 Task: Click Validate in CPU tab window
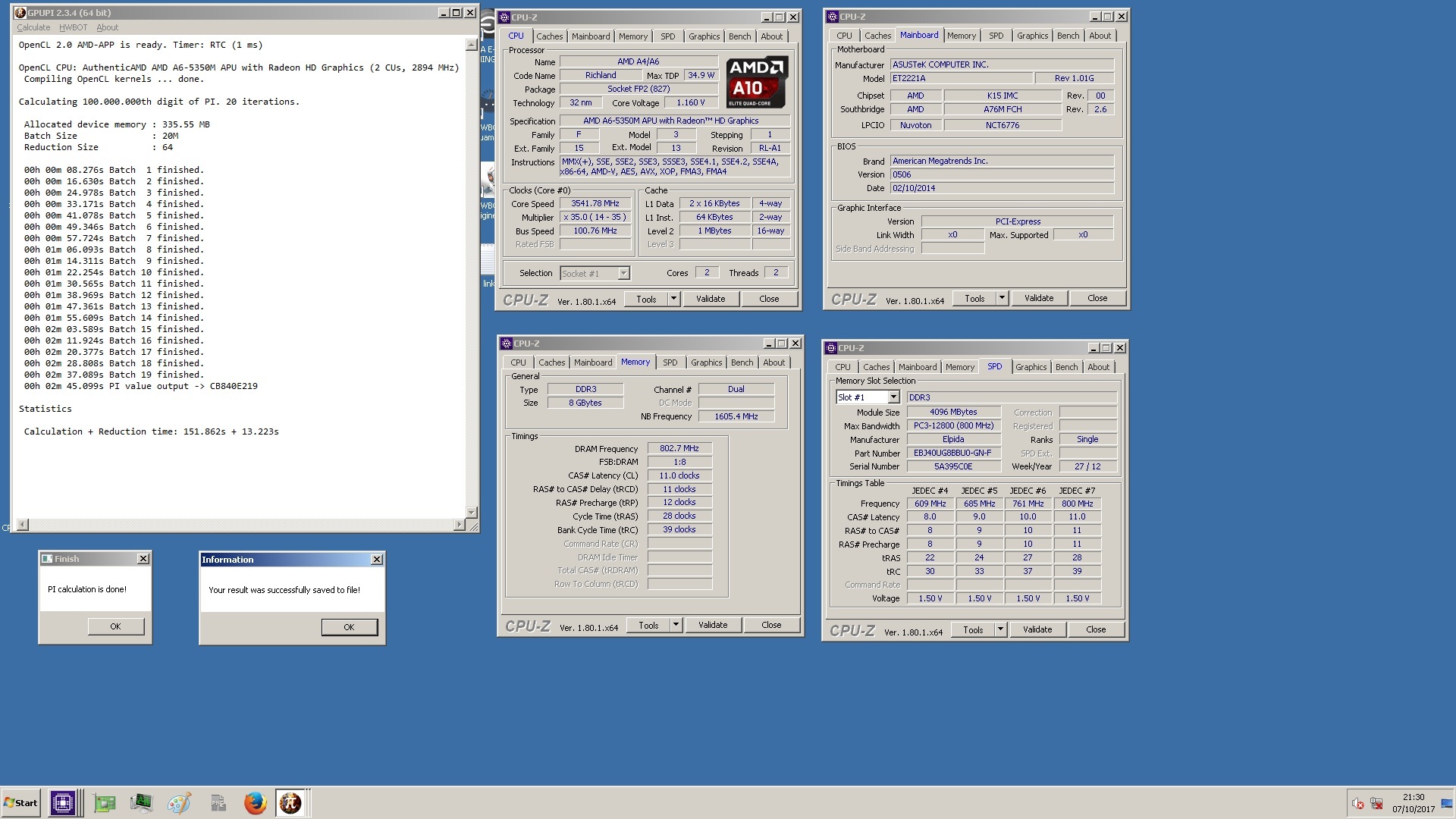711,299
